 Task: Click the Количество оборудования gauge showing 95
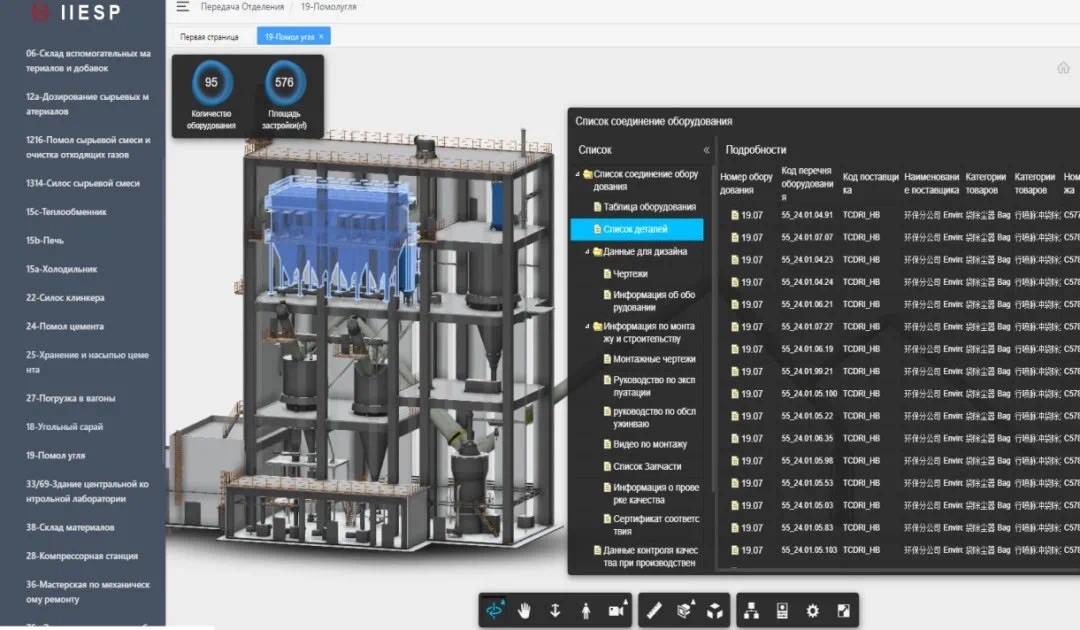click(x=211, y=83)
